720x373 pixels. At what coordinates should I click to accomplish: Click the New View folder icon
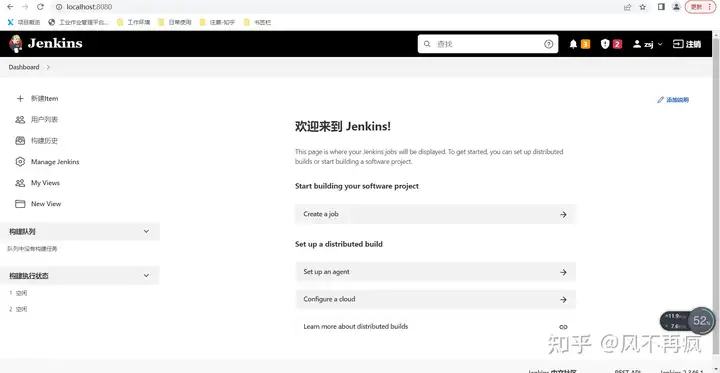pyautogui.click(x=20, y=204)
